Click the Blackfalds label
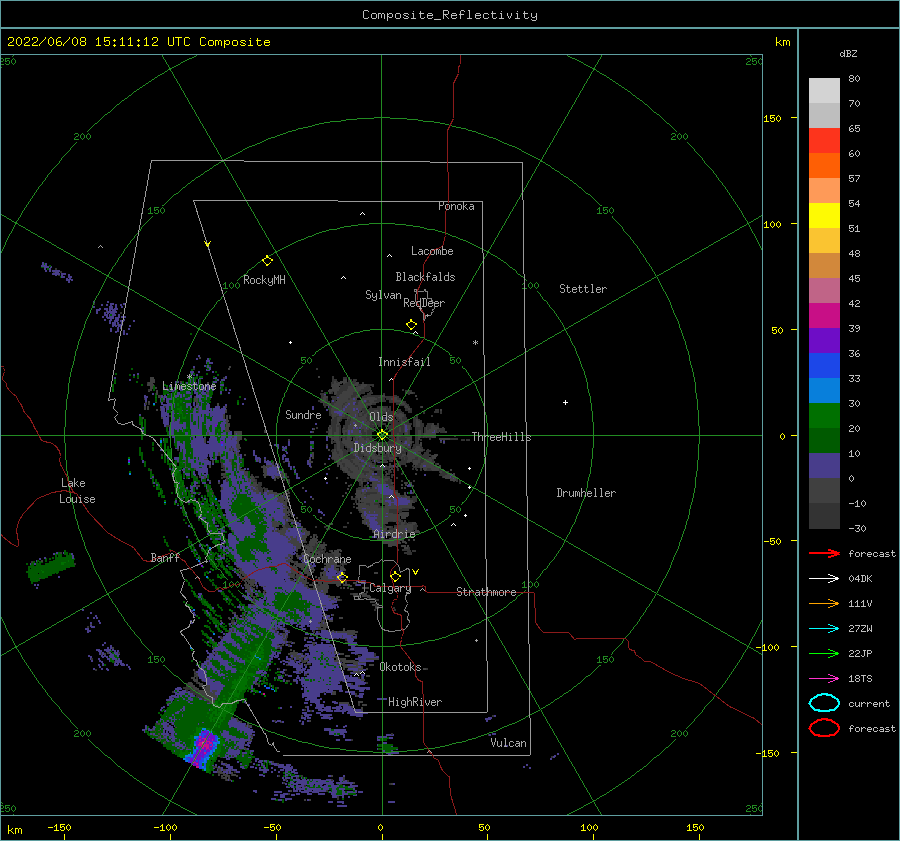This screenshot has height=841, width=900. pos(425,277)
